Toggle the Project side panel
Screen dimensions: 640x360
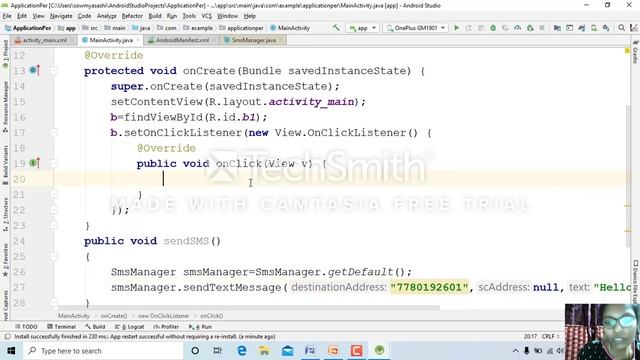coord(5,54)
